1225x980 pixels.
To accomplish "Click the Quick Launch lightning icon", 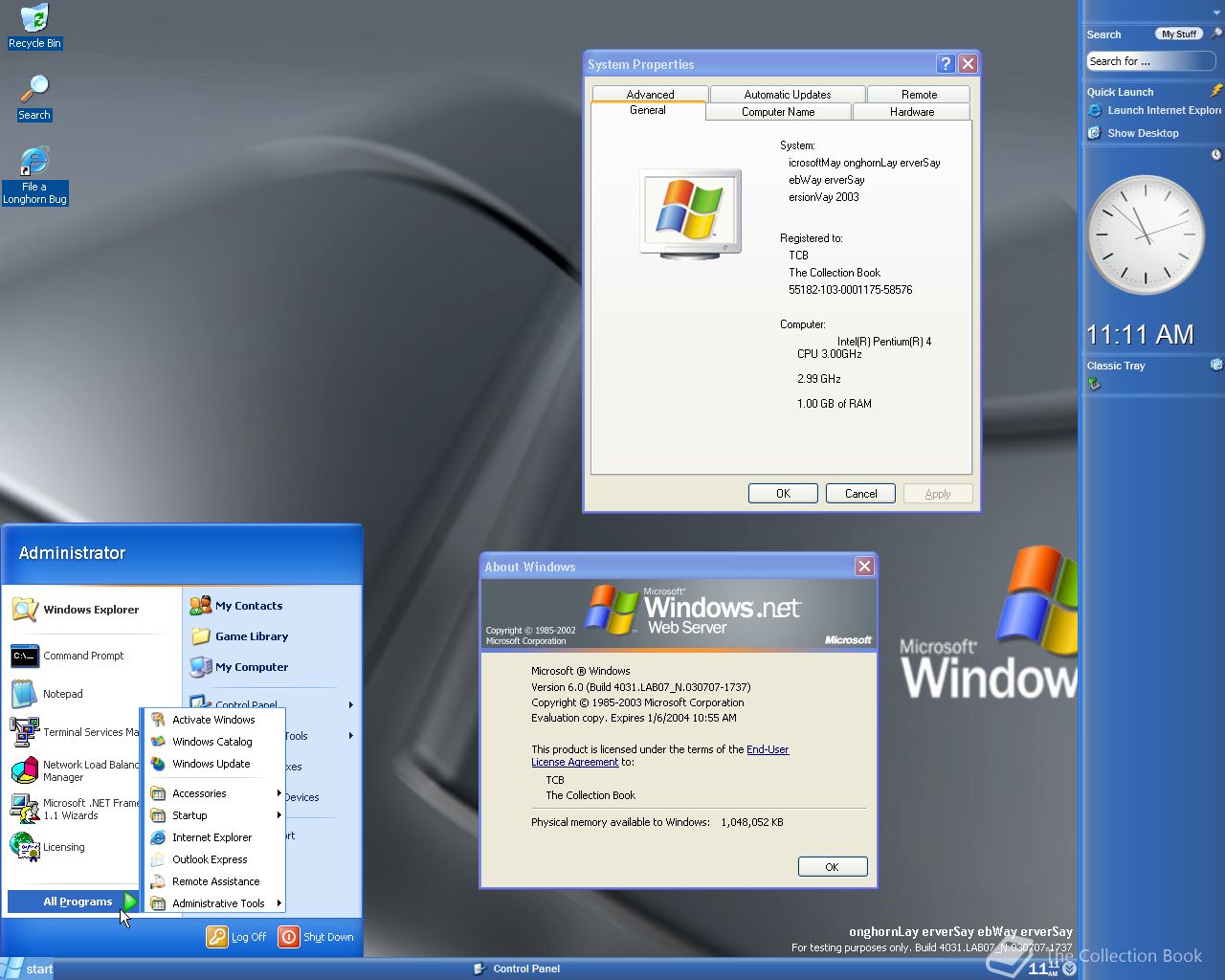I will (1216, 91).
